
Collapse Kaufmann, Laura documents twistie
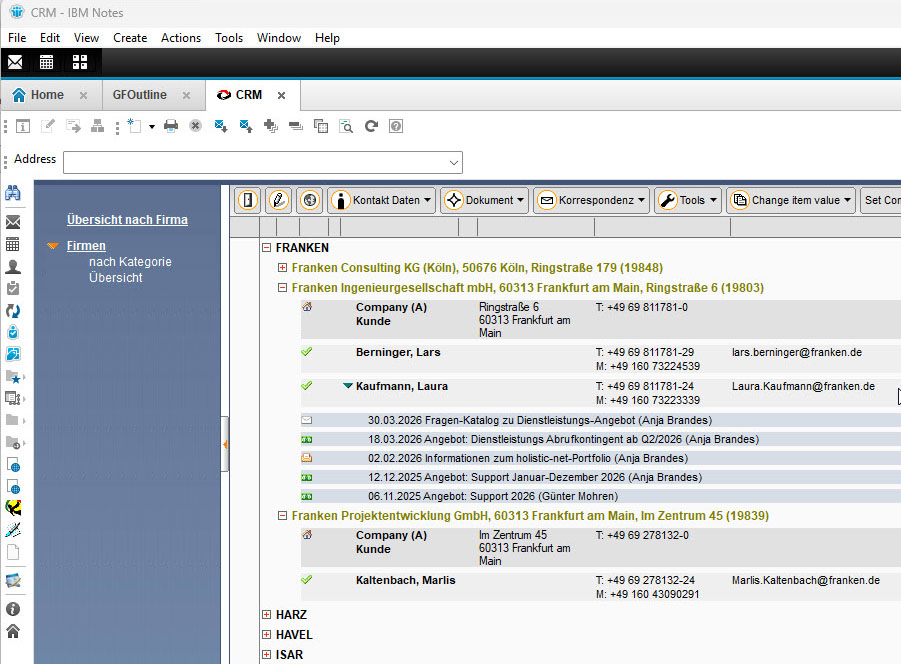(x=348, y=386)
